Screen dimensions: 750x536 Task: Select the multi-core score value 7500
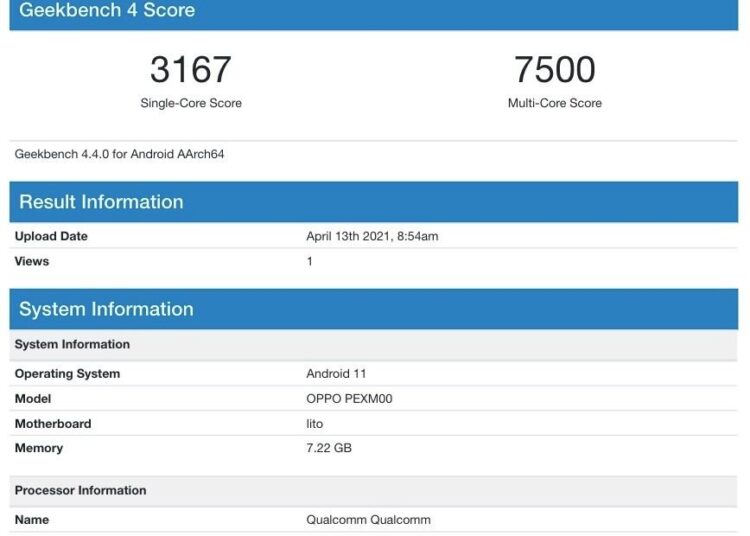pos(555,70)
